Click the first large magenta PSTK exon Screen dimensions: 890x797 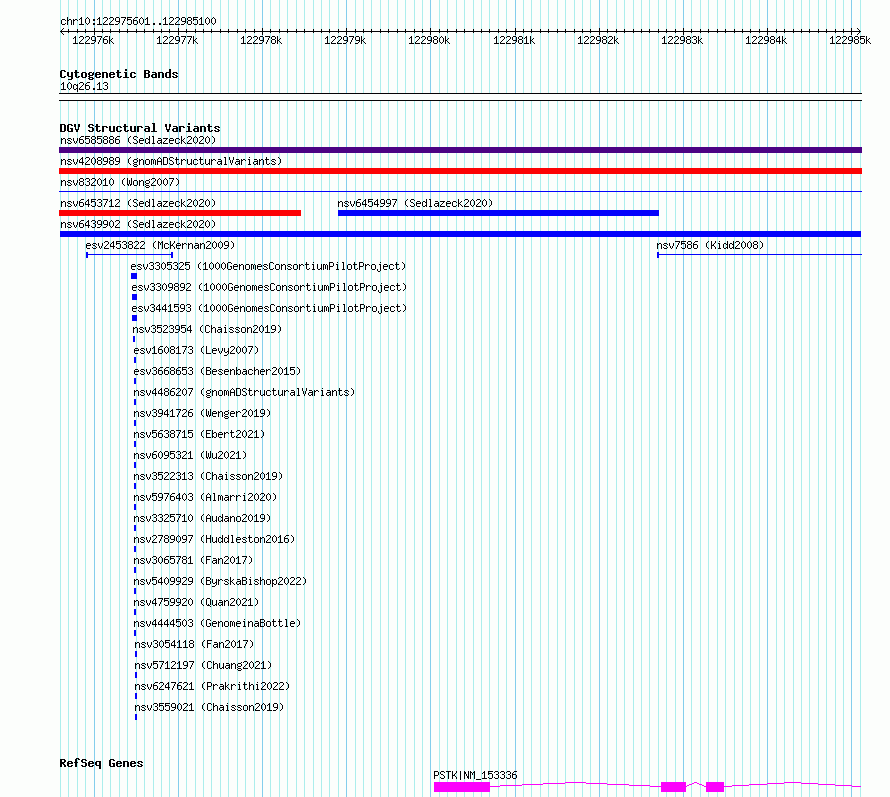tap(462, 787)
